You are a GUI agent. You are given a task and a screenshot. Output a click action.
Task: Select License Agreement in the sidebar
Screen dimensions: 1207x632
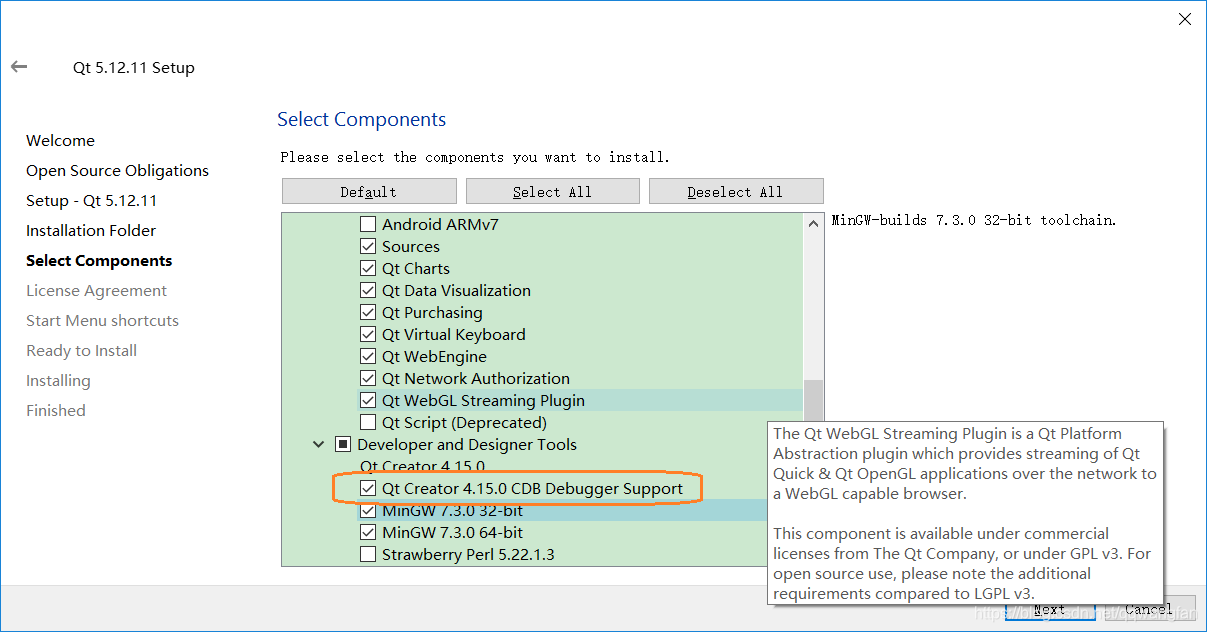(x=96, y=290)
